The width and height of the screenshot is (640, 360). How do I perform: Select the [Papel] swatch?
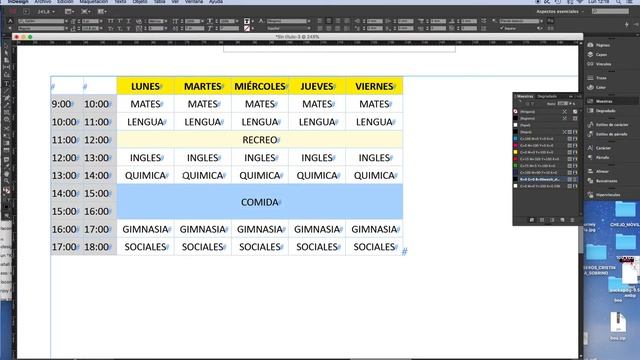(x=546, y=125)
